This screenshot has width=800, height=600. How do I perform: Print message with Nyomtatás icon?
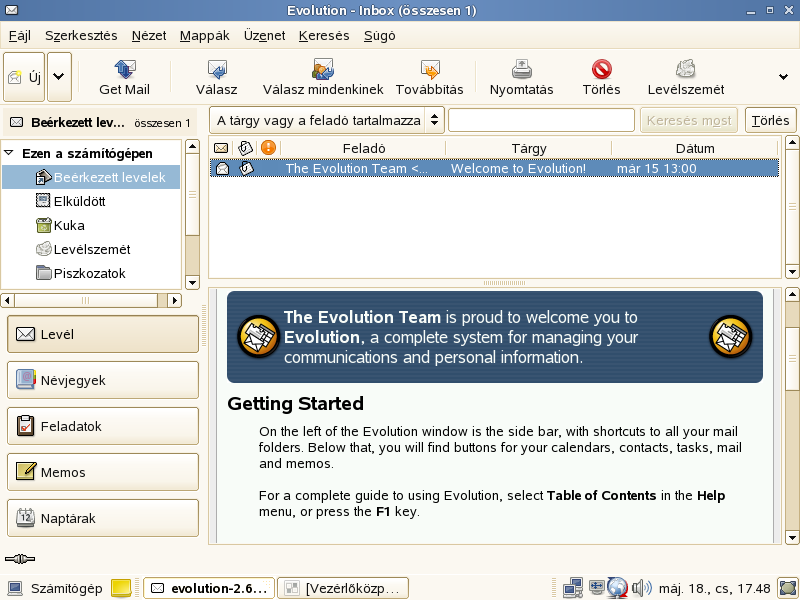[x=521, y=69]
